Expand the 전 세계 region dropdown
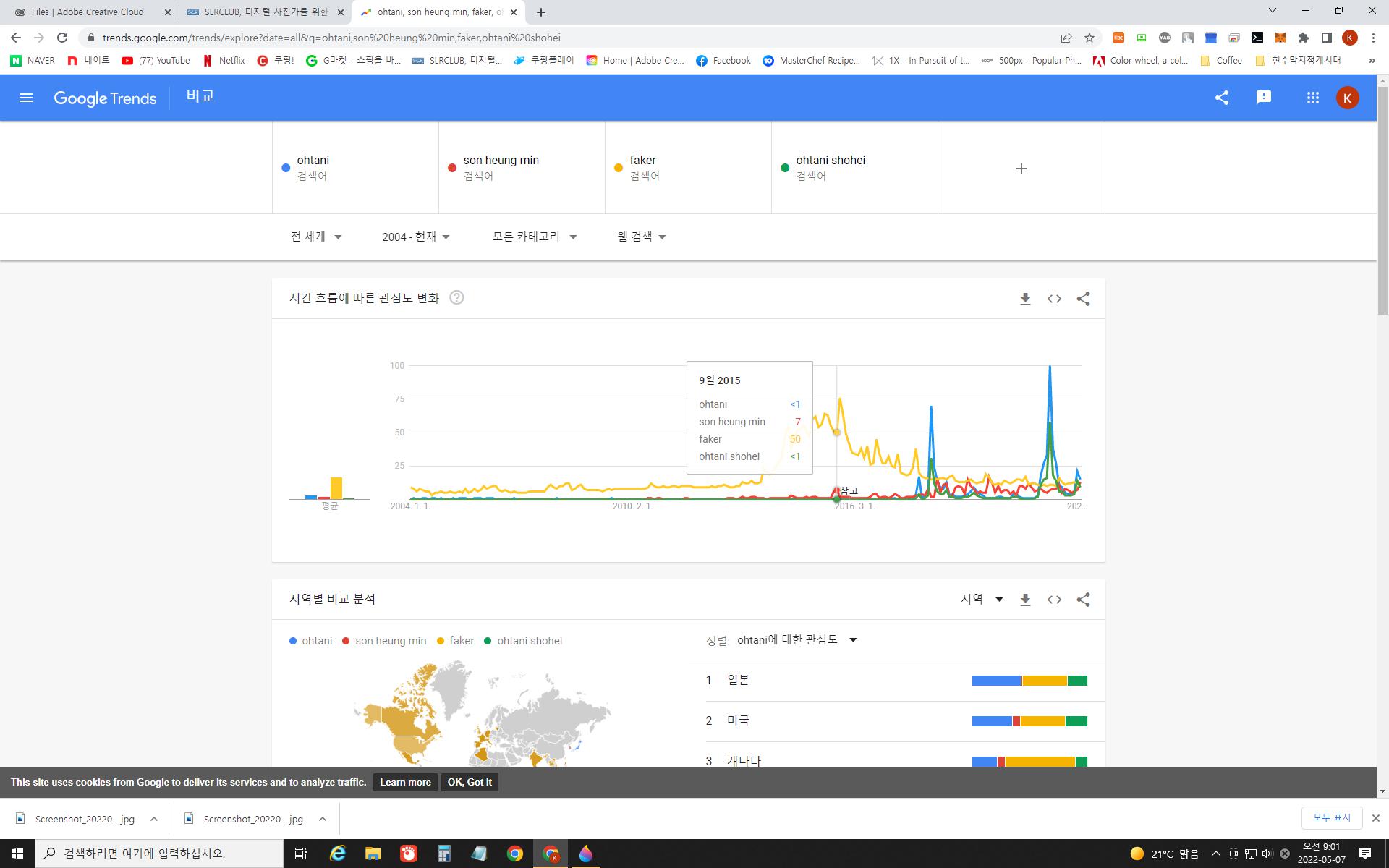This screenshot has height=868, width=1389. (x=316, y=237)
